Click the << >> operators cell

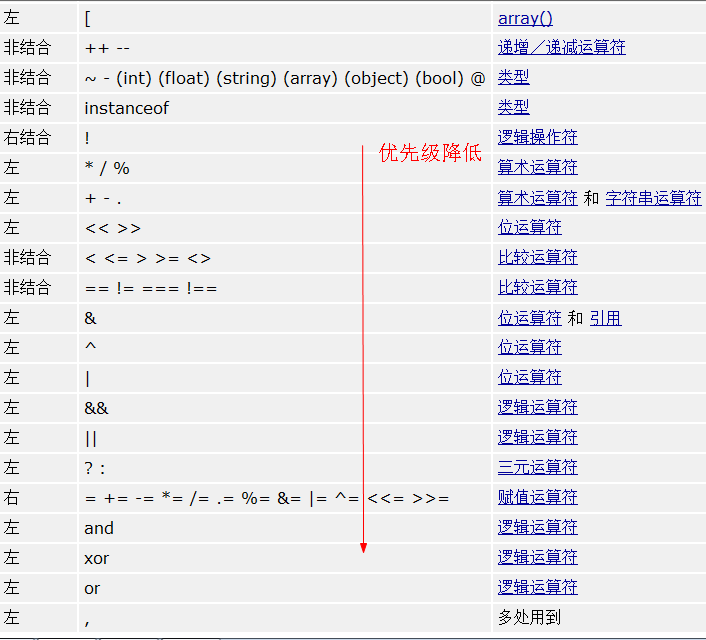(x=285, y=228)
